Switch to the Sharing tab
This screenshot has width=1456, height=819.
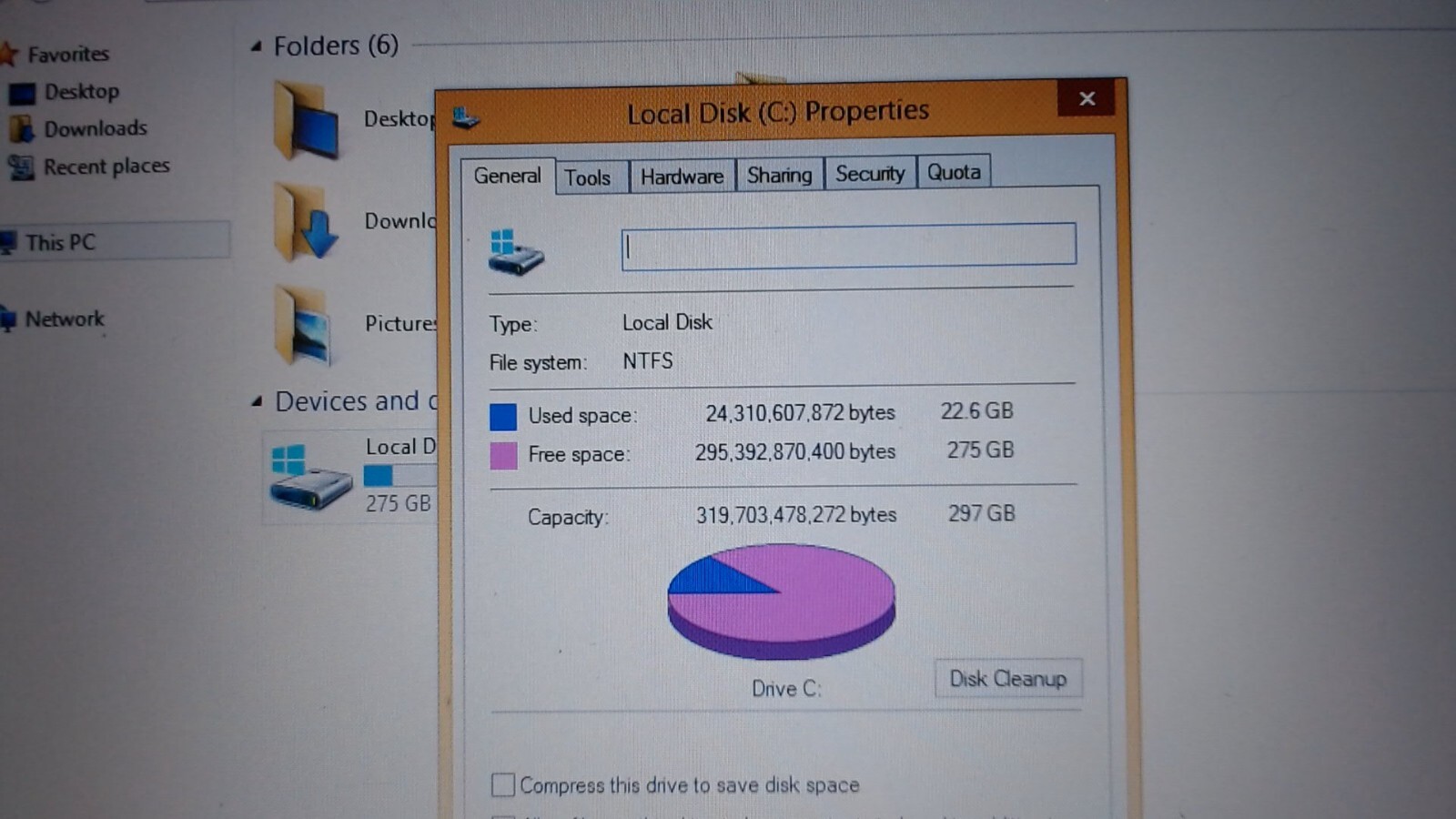click(779, 174)
